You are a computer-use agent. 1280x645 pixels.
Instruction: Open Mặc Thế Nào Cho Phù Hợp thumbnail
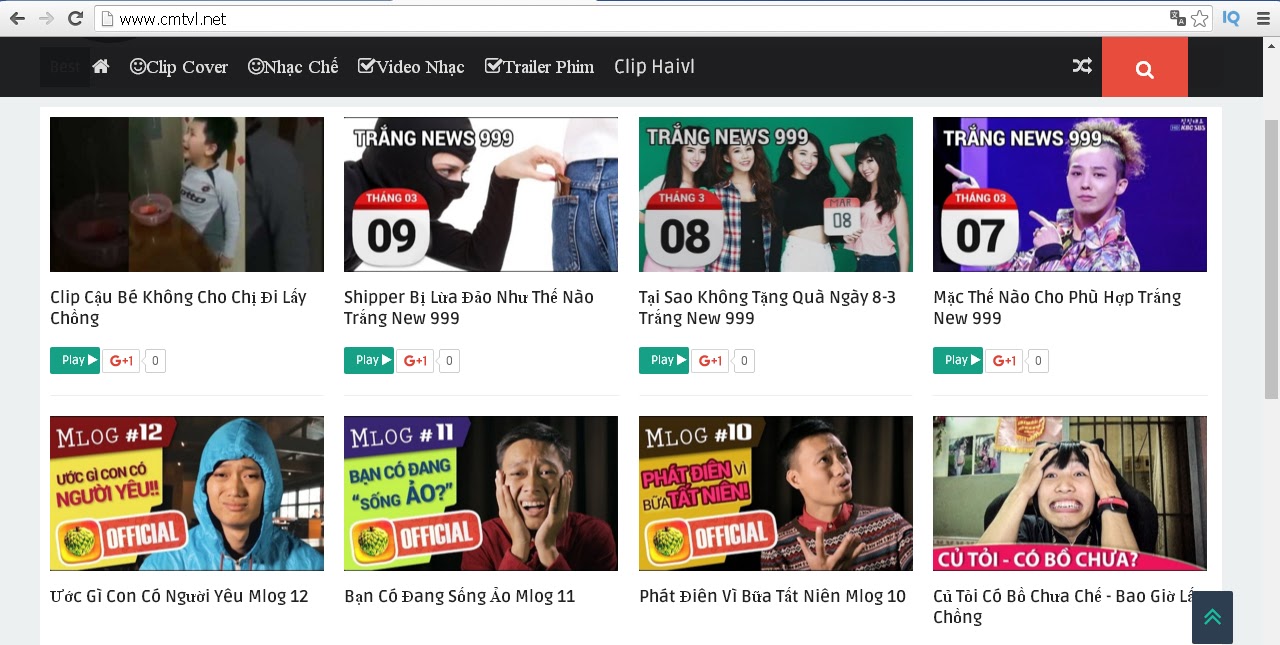point(1070,194)
